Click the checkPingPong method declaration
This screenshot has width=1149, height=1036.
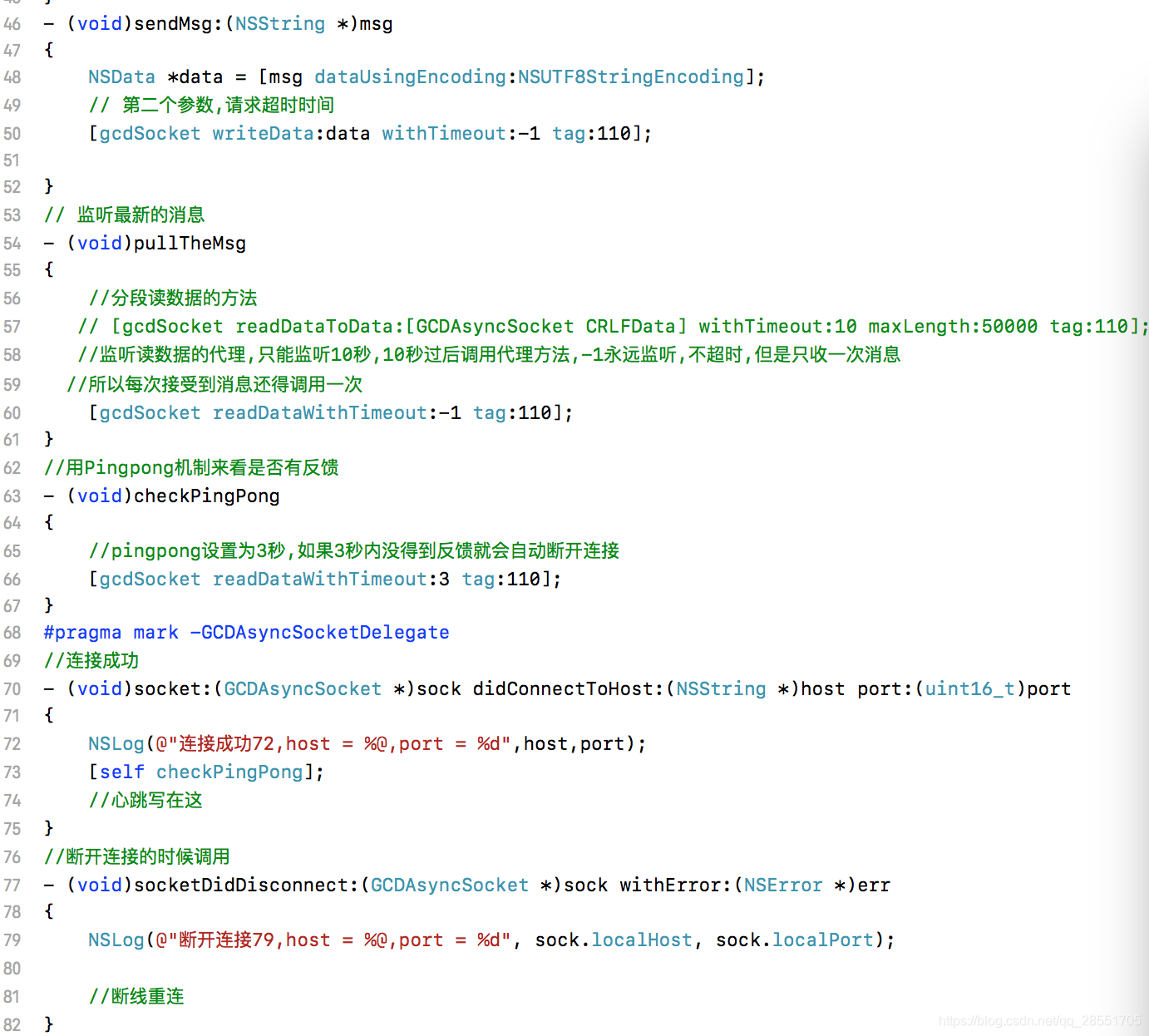pyautogui.click(x=162, y=496)
